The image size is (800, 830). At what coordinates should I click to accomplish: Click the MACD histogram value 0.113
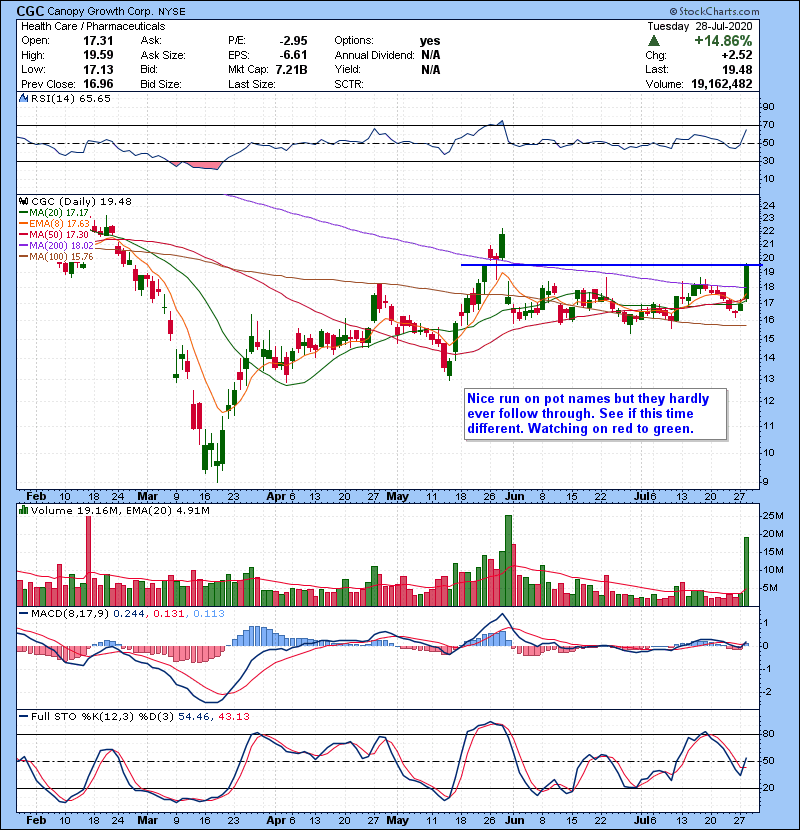(x=209, y=613)
